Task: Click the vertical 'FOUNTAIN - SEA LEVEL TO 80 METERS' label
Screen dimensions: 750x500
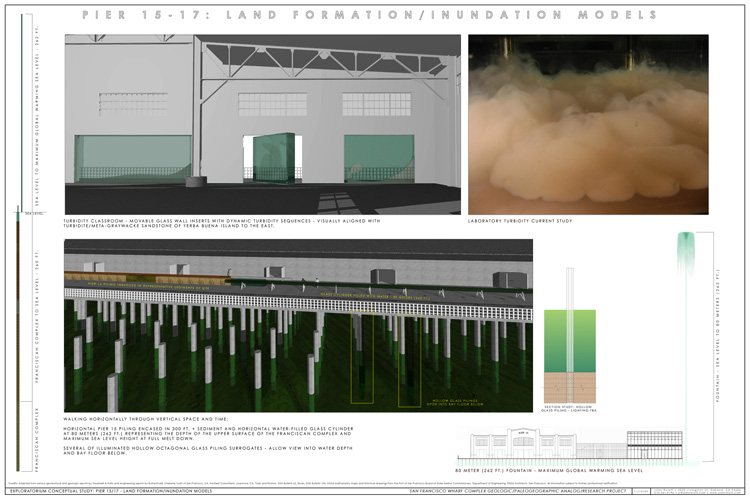Action: click(x=717, y=335)
